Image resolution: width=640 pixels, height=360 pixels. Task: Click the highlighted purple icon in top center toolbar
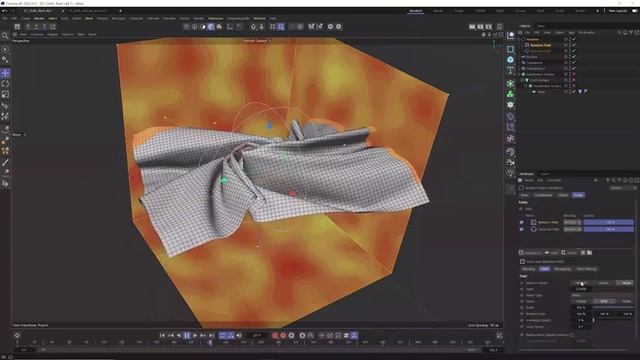click(211, 27)
